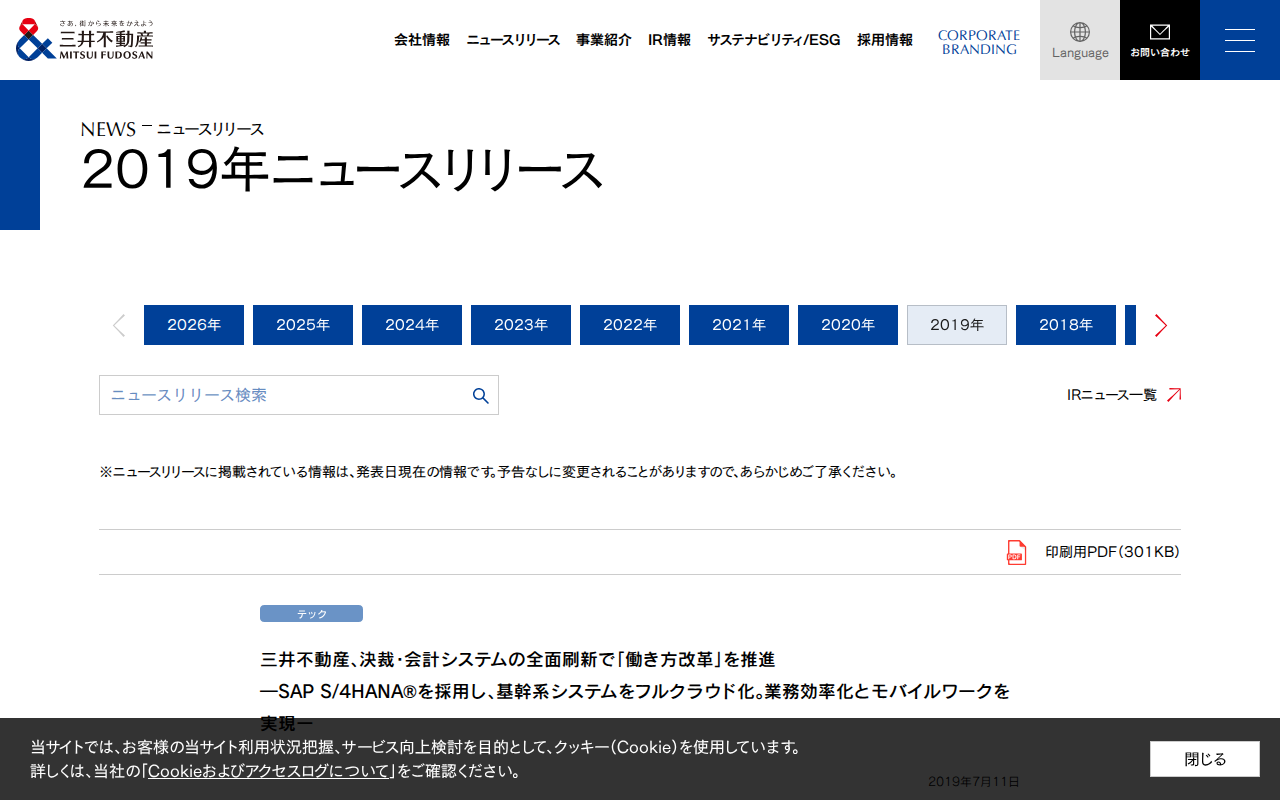Viewport: 1280px width, 800px height.
Task: Click the 2019年ニュースリリース heading
Action: tap(342, 170)
